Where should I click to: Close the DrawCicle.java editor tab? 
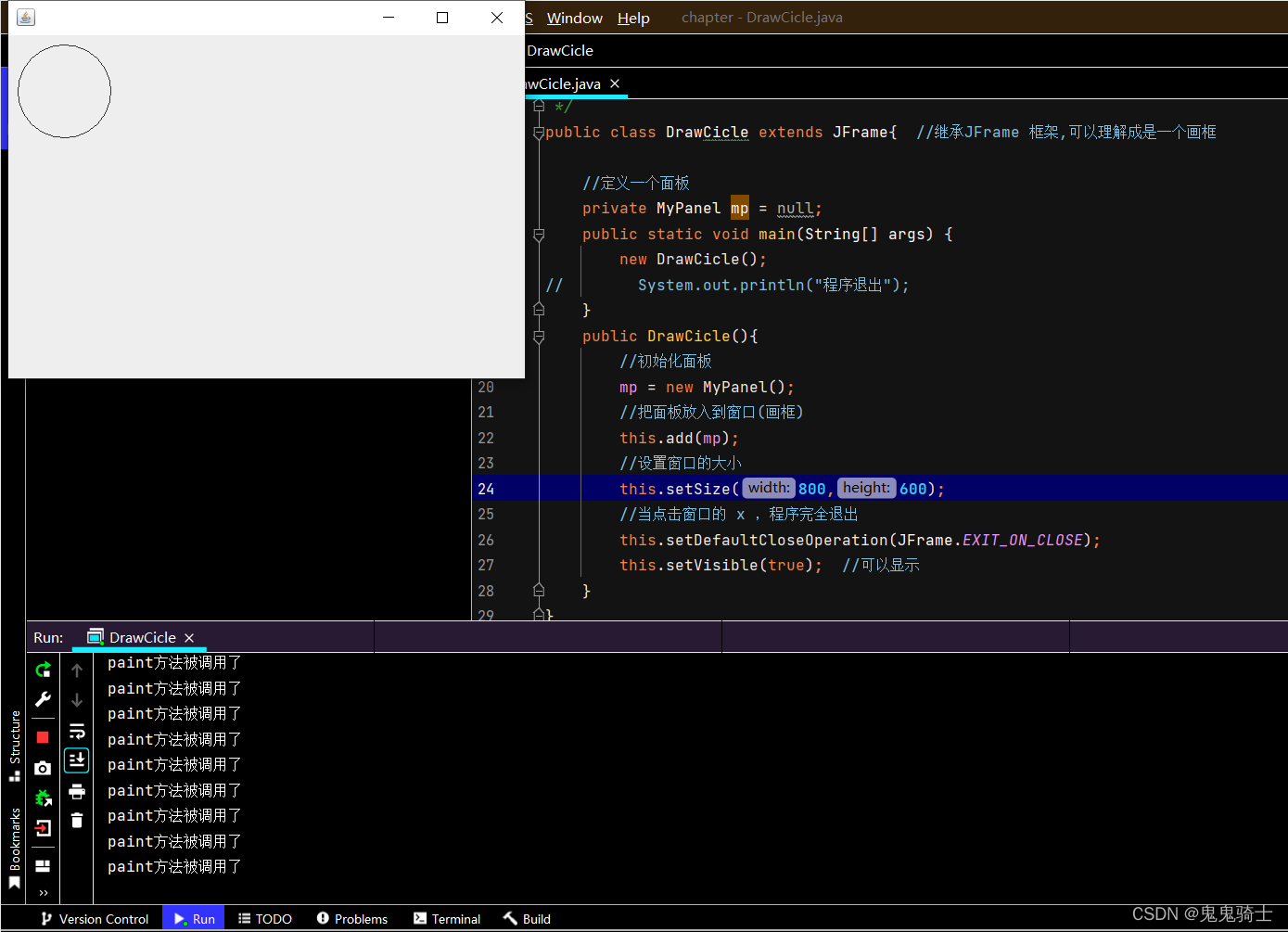click(615, 83)
